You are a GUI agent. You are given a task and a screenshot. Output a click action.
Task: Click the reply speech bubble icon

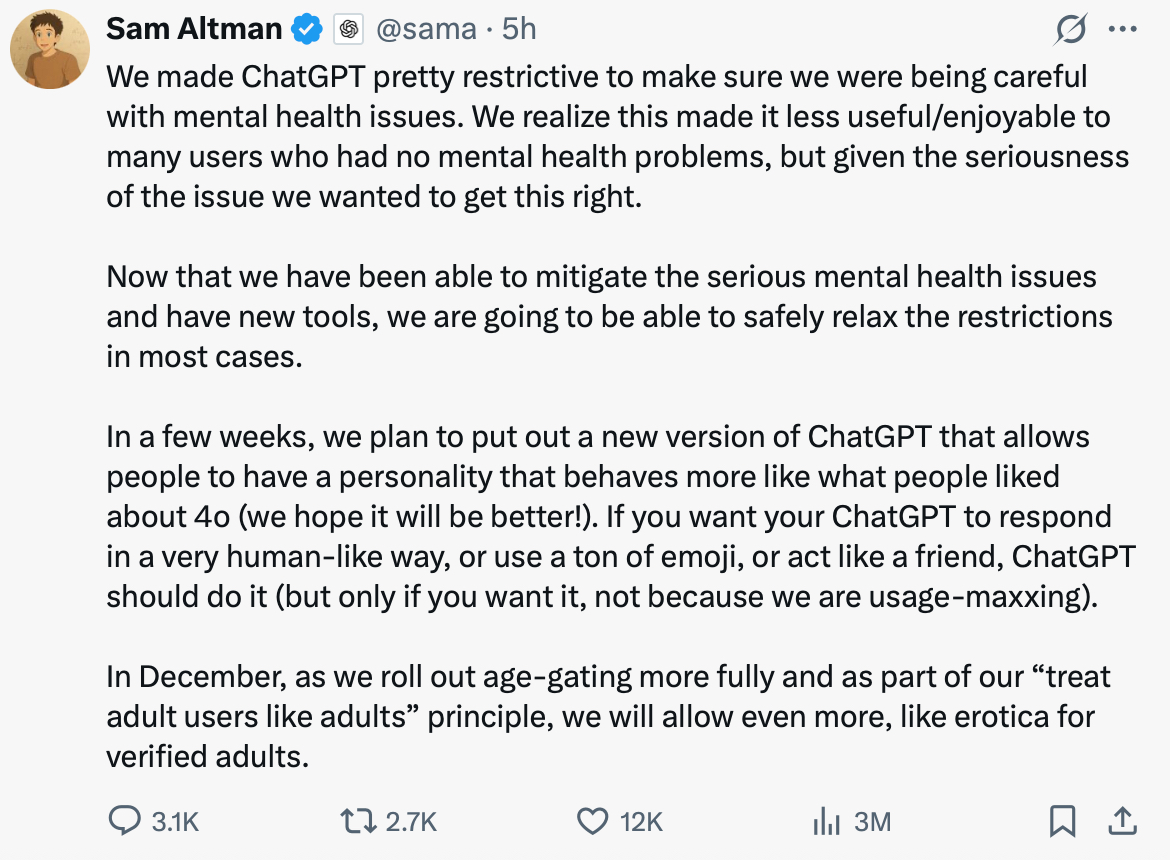[125, 821]
